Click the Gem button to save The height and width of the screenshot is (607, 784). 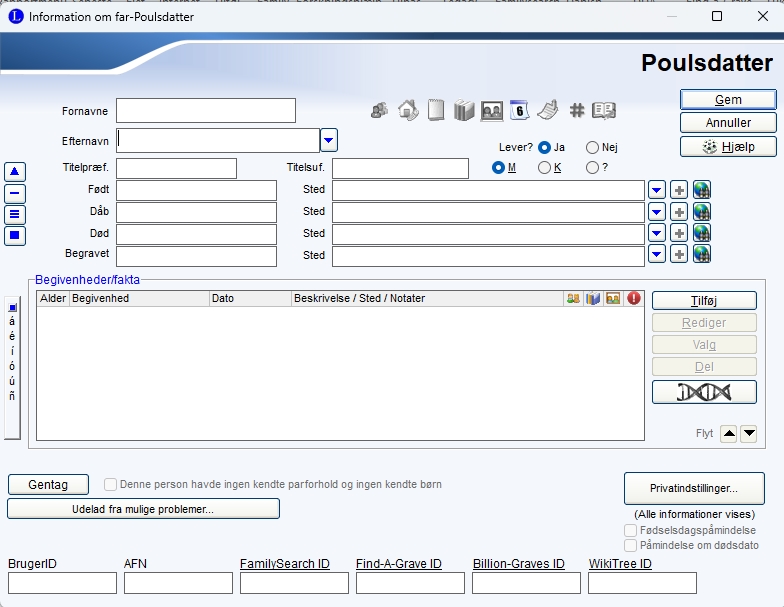point(728,100)
